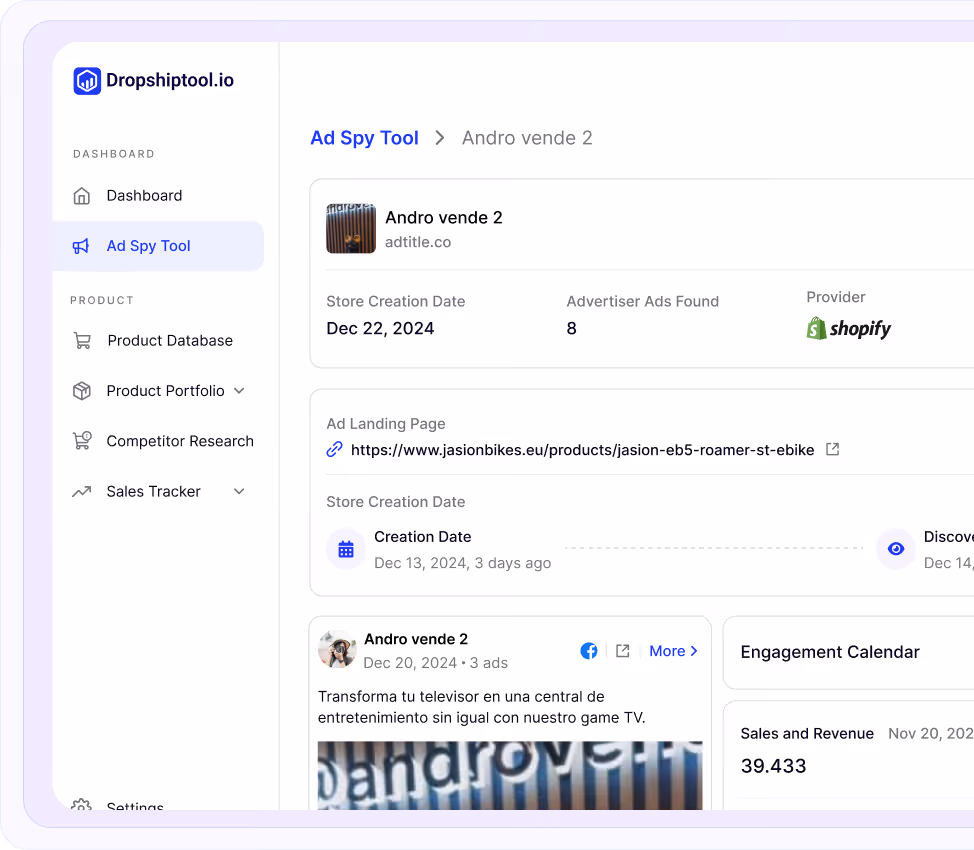Expand the Sales Tracker submenu arrow
The width and height of the screenshot is (974, 850).
(x=239, y=491)
